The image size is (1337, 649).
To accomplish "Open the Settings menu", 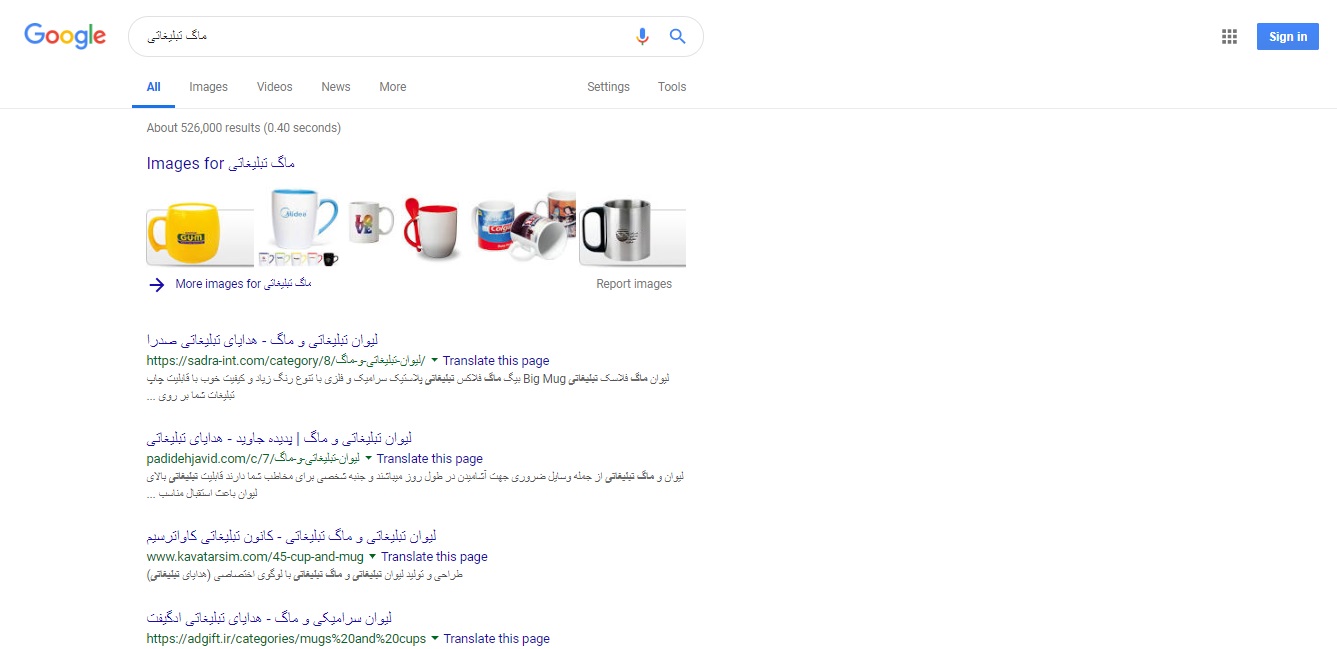I will tap(608, 87).
